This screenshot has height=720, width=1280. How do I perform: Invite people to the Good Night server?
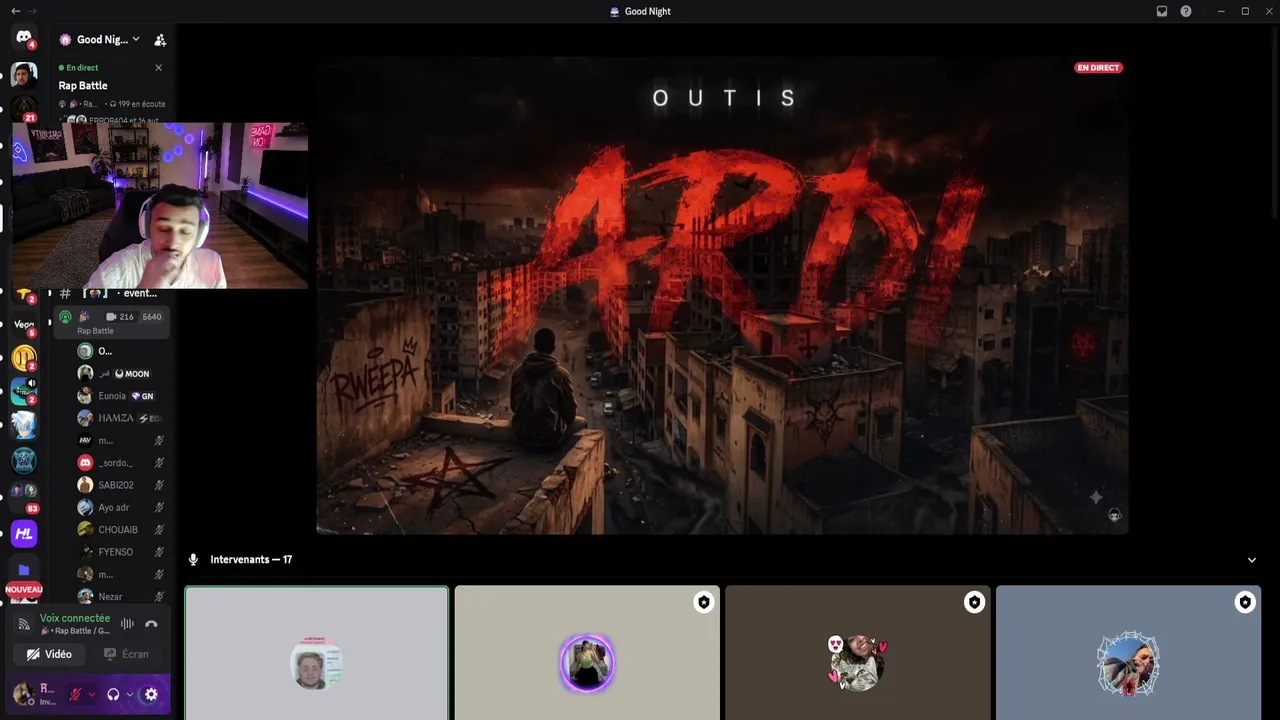pyautogui.click(x=160, y=40)
